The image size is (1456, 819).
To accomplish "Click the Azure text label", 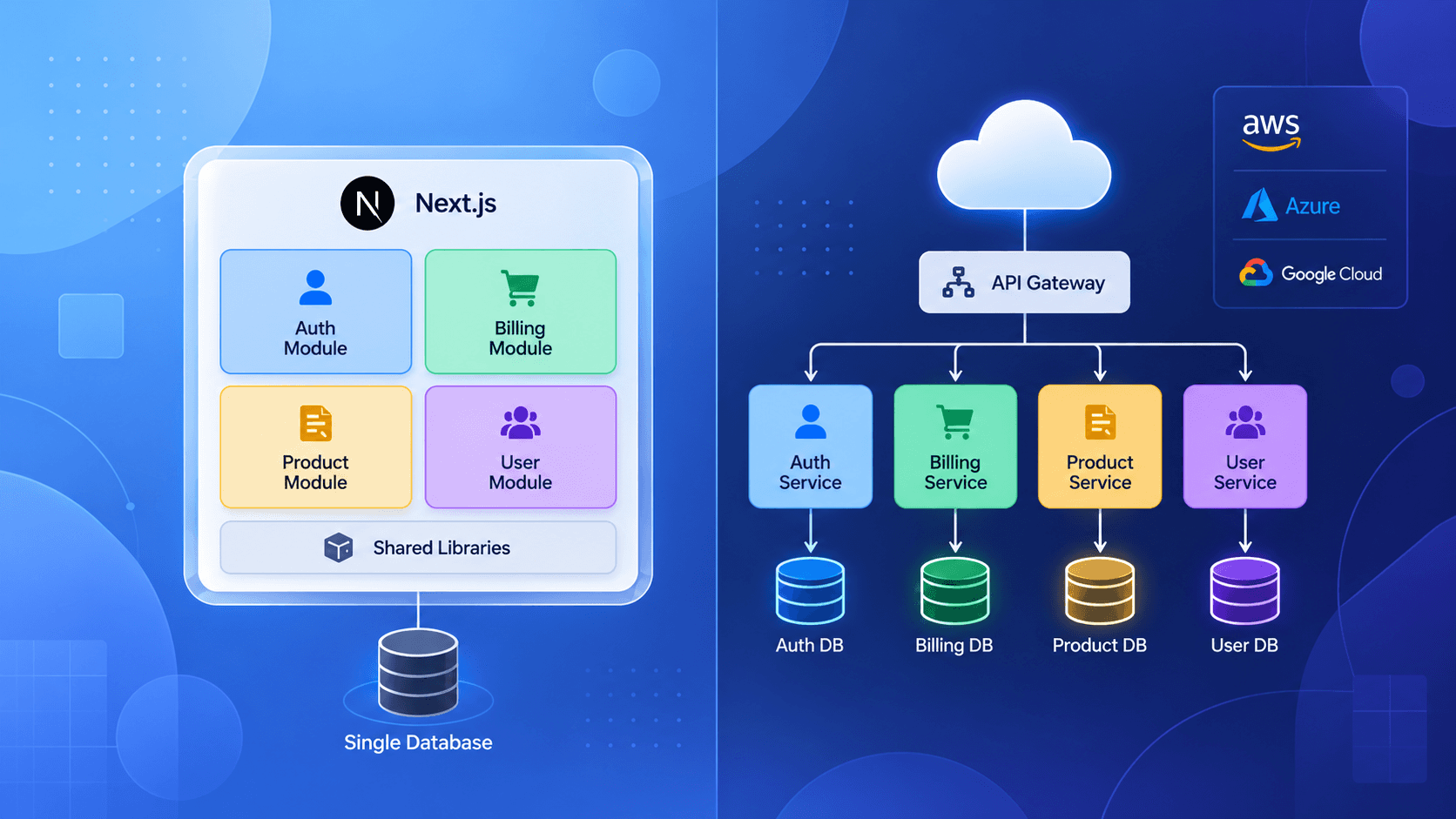I will tap(1313, 206).
